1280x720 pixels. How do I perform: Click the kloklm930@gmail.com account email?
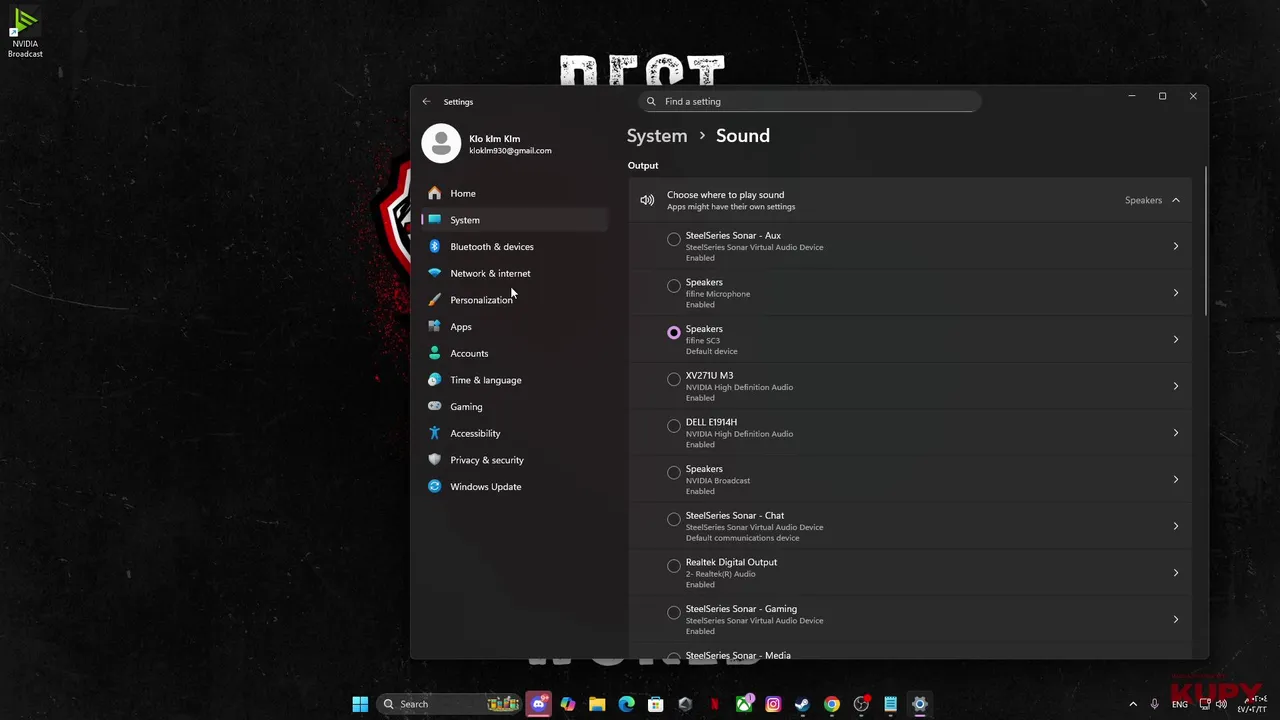[510, 151]
